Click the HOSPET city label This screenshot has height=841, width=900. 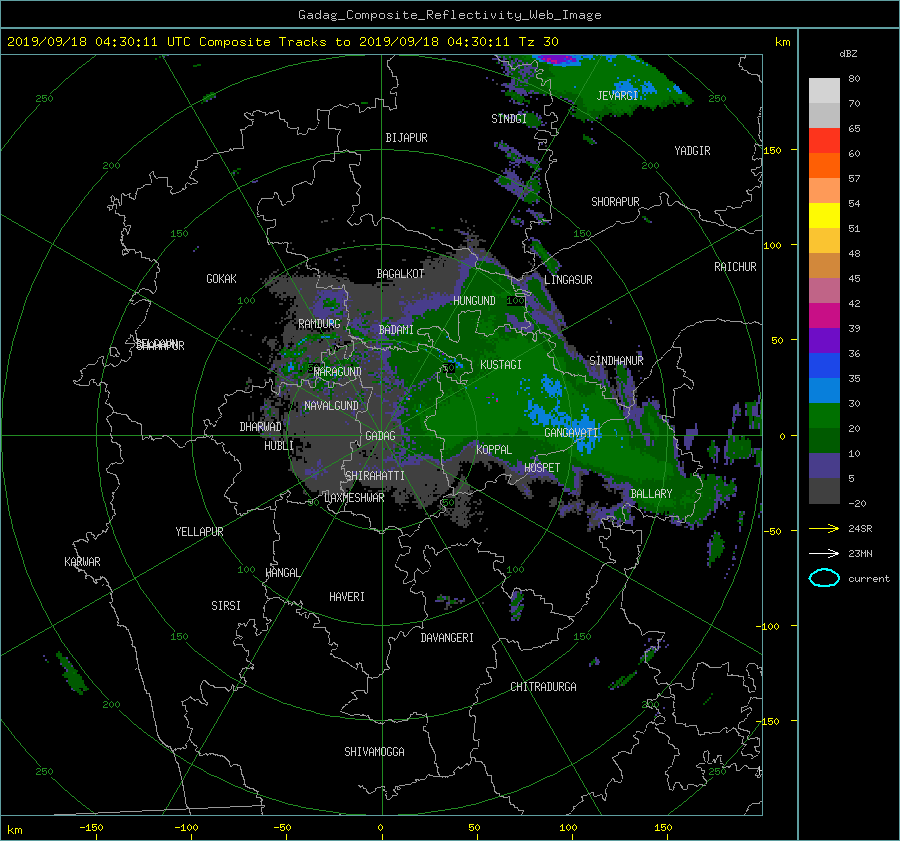tap(542, 468)
